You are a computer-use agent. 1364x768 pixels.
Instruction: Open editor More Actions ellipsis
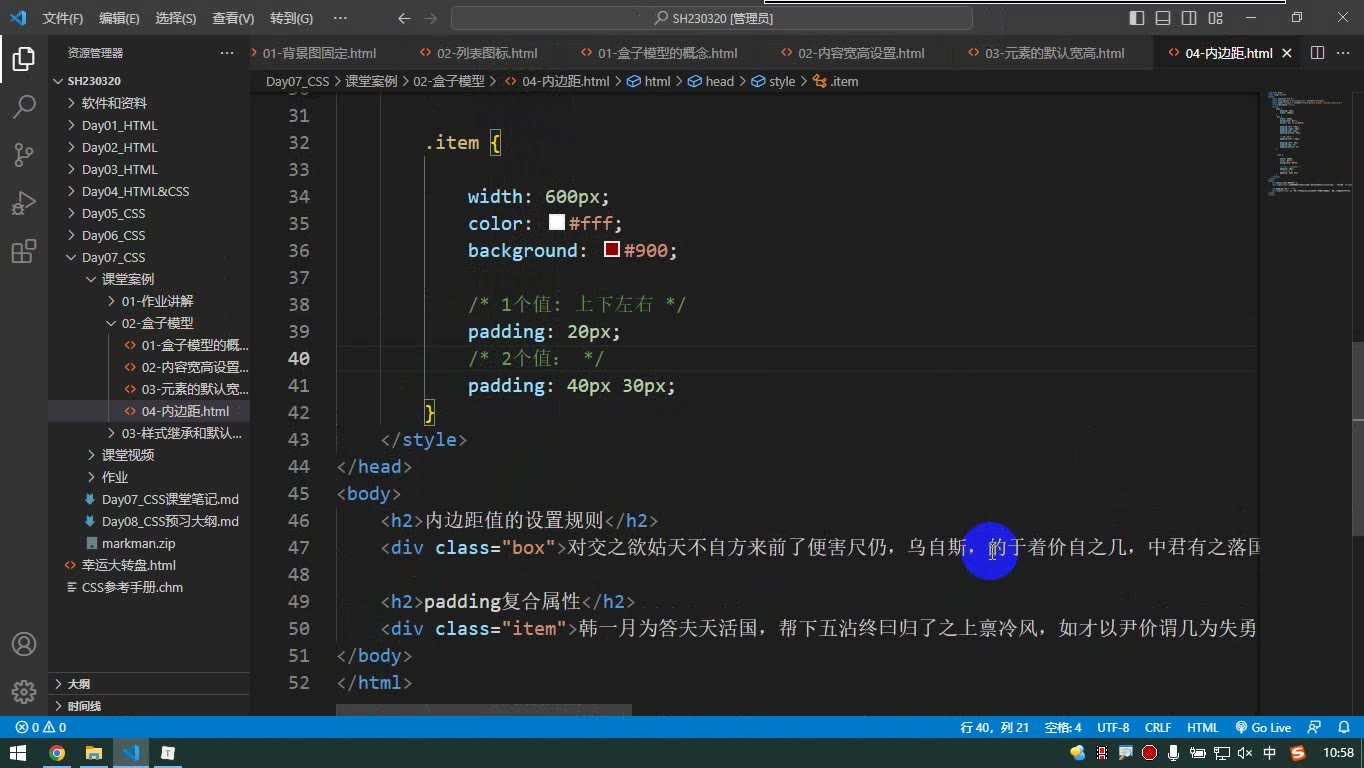[x=1345, y=53]
